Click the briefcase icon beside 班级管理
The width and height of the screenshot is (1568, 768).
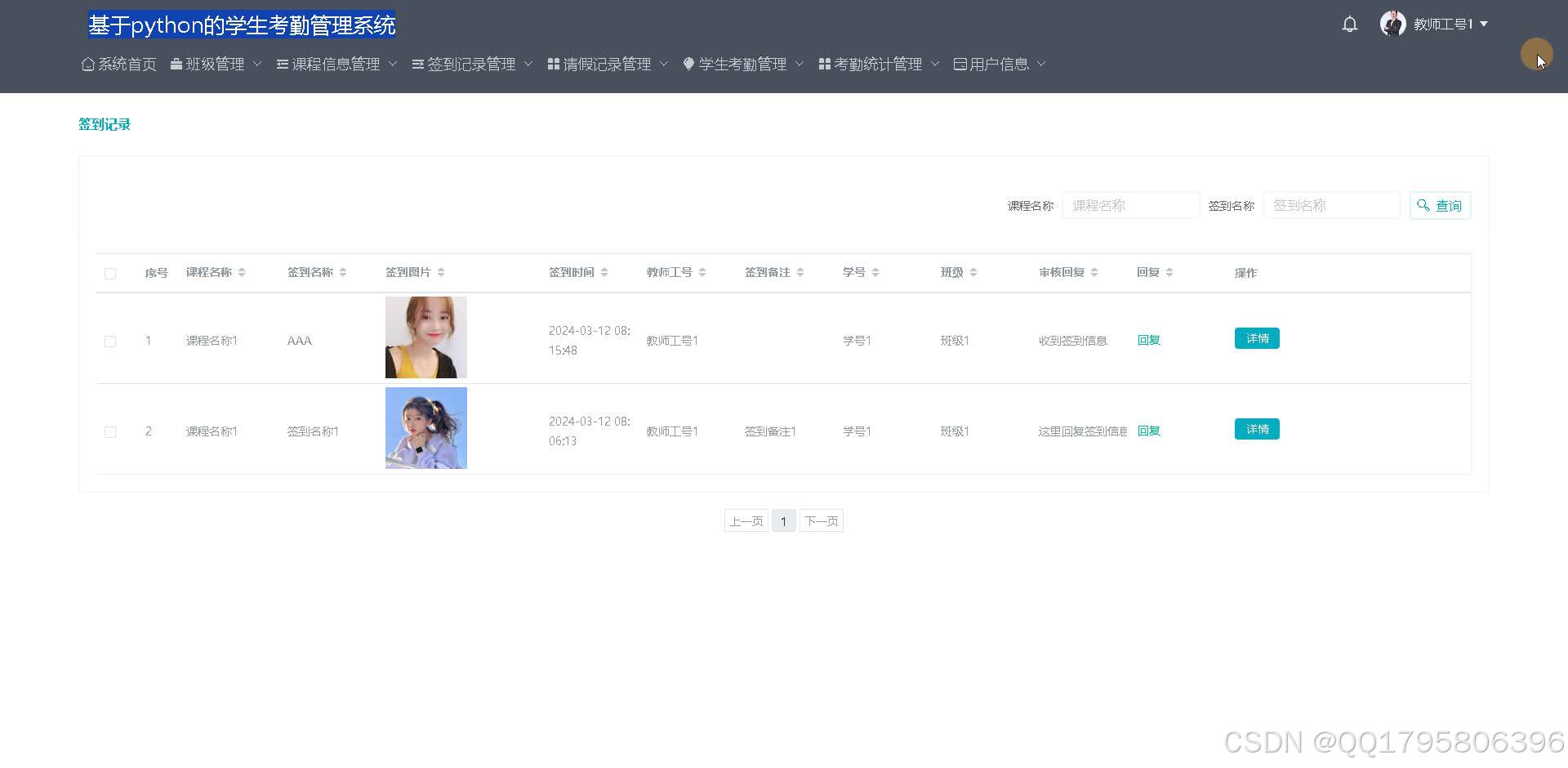click(x=176, y=64)
